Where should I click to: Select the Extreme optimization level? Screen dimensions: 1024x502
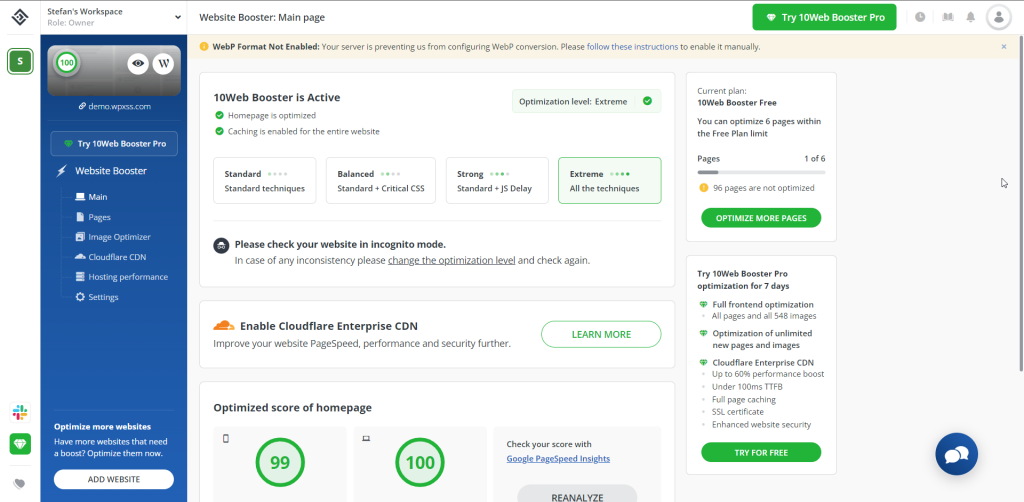click(609, 181)
